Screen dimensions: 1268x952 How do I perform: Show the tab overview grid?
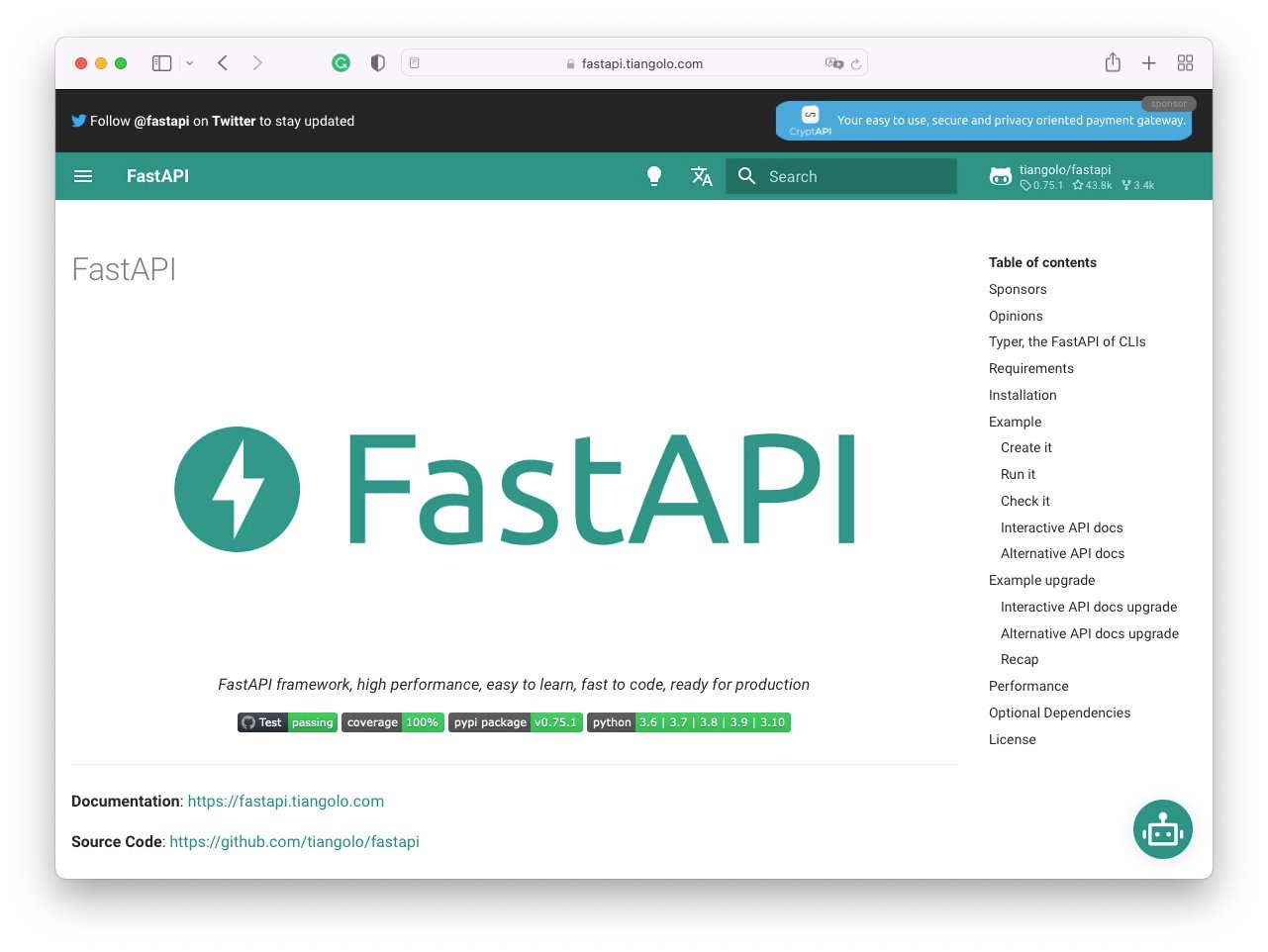click(x=1185, y=63)
